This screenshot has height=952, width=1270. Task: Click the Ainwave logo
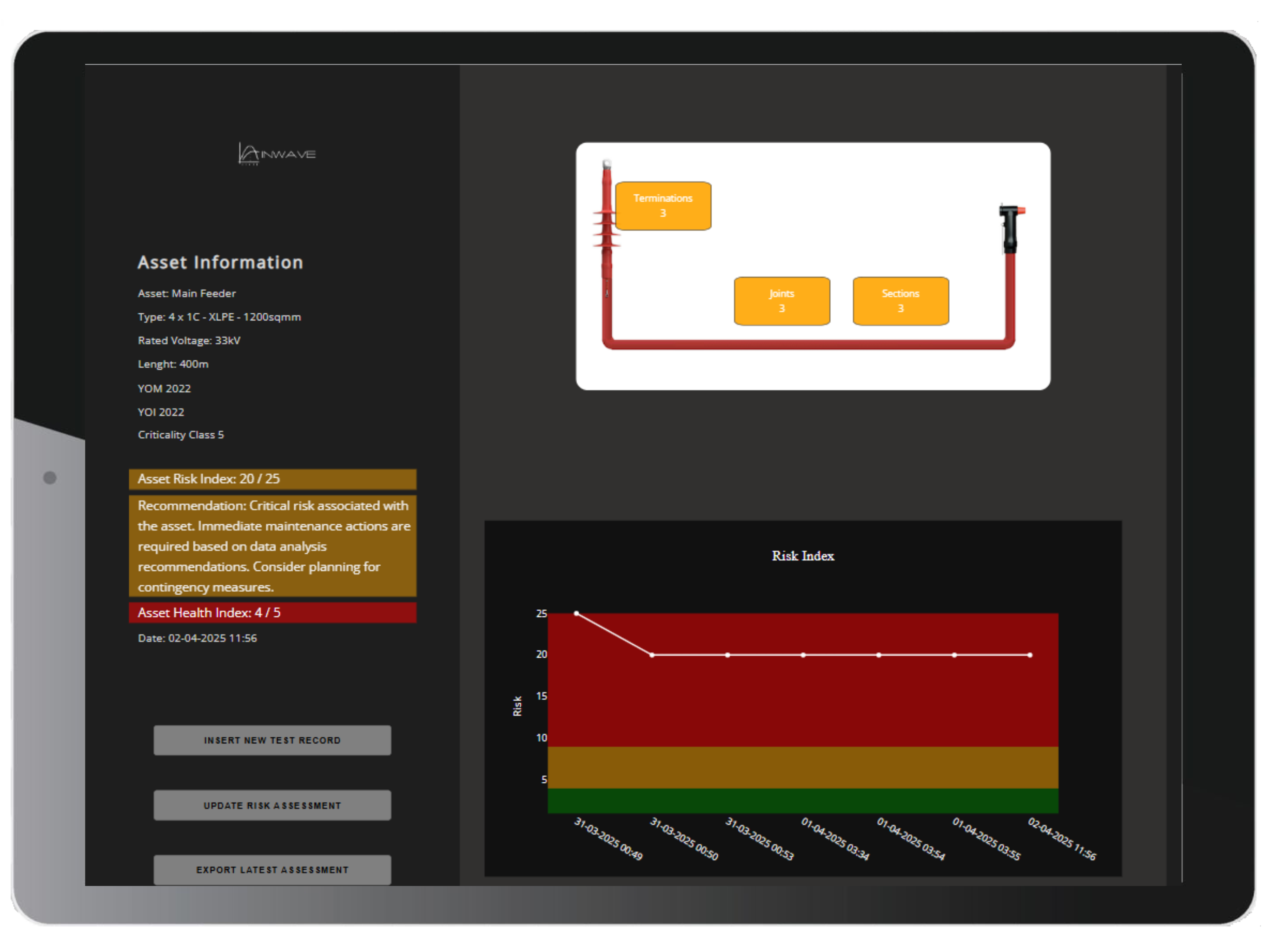277,154
